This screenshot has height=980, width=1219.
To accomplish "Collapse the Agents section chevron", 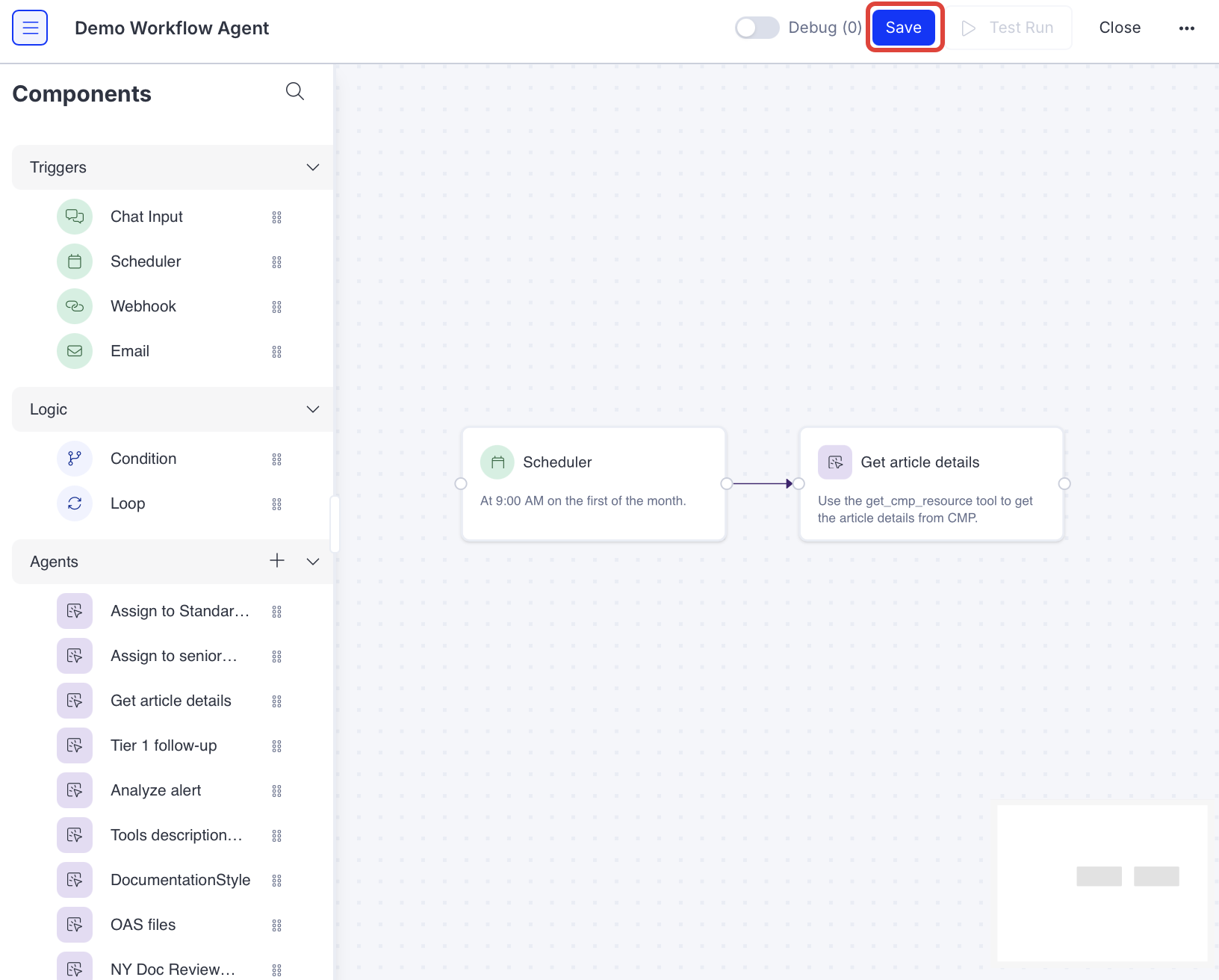I will pos(313,562).
